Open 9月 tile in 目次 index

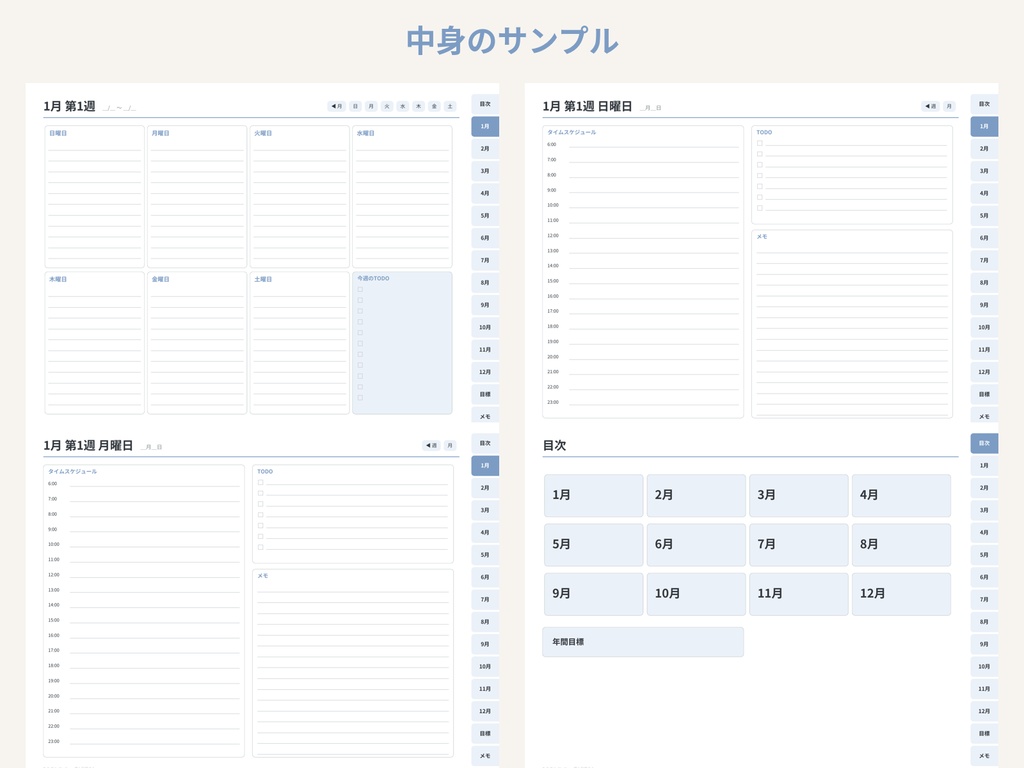click(x=594, y=594)
